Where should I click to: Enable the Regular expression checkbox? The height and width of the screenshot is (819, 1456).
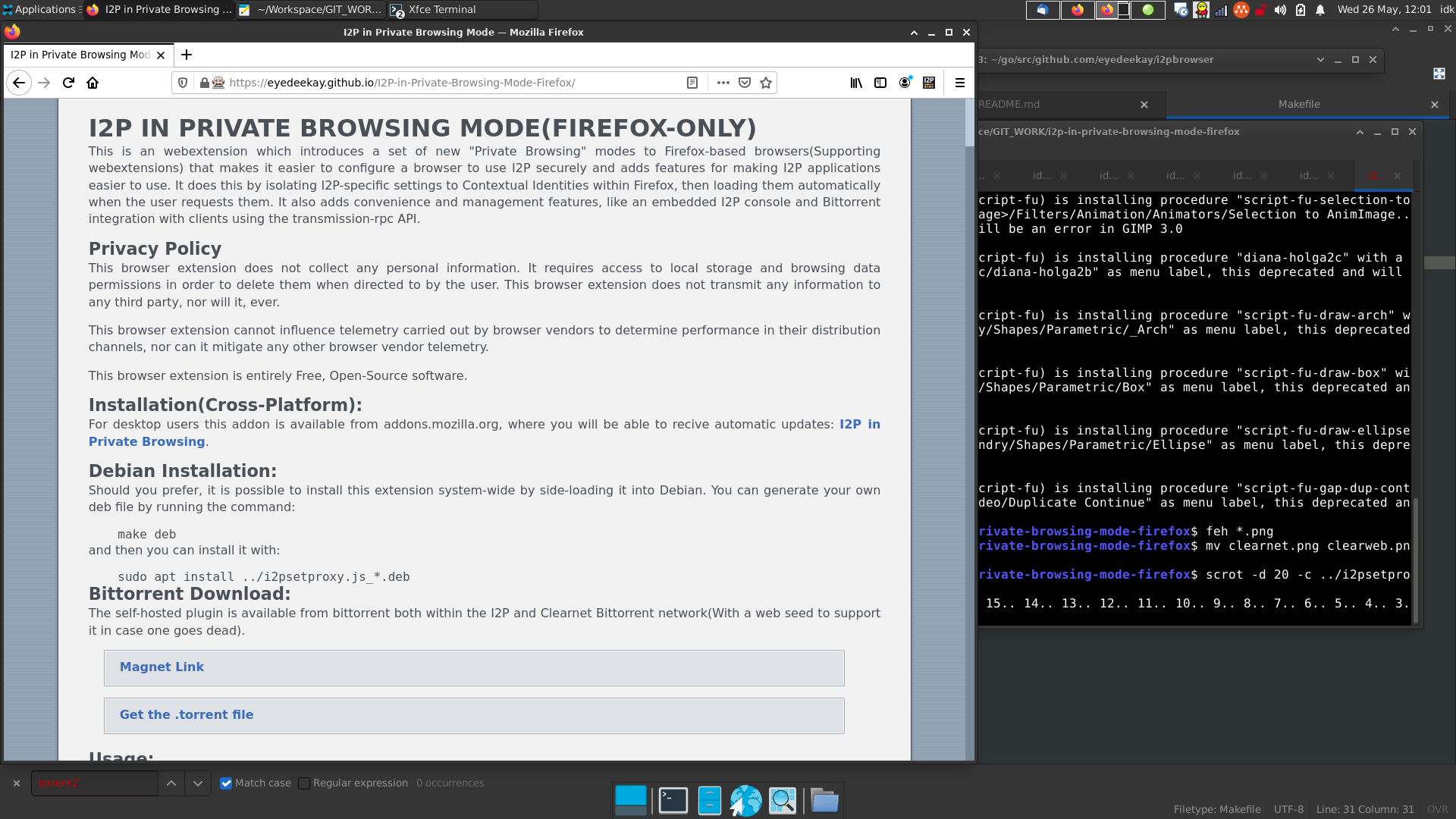[x=304, y=783]
